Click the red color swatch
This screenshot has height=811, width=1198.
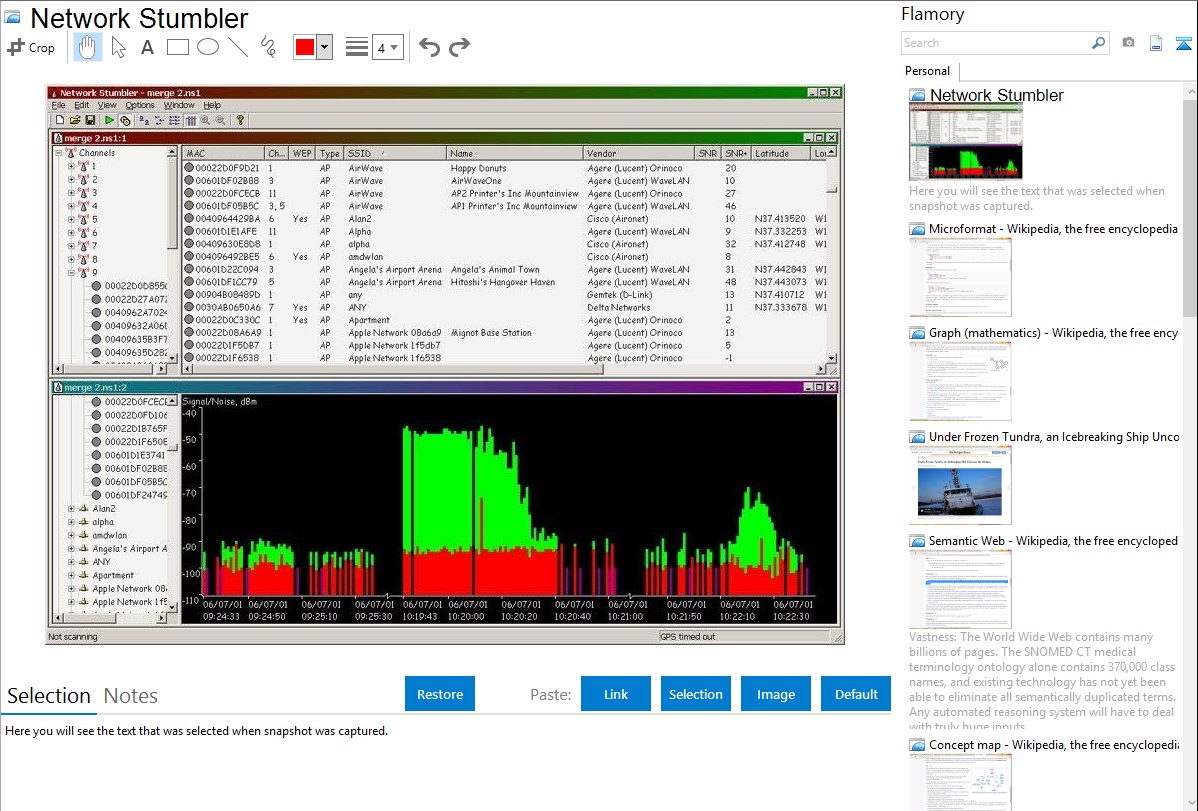pyautogui.click(x=304, y=47)
